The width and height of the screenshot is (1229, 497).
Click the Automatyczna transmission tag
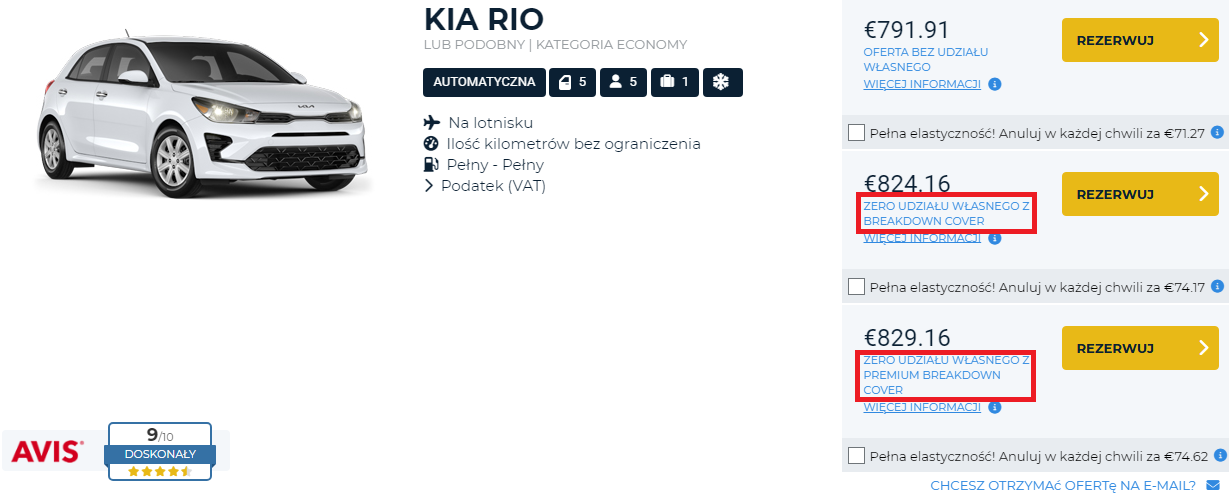[x=484, y=82]
